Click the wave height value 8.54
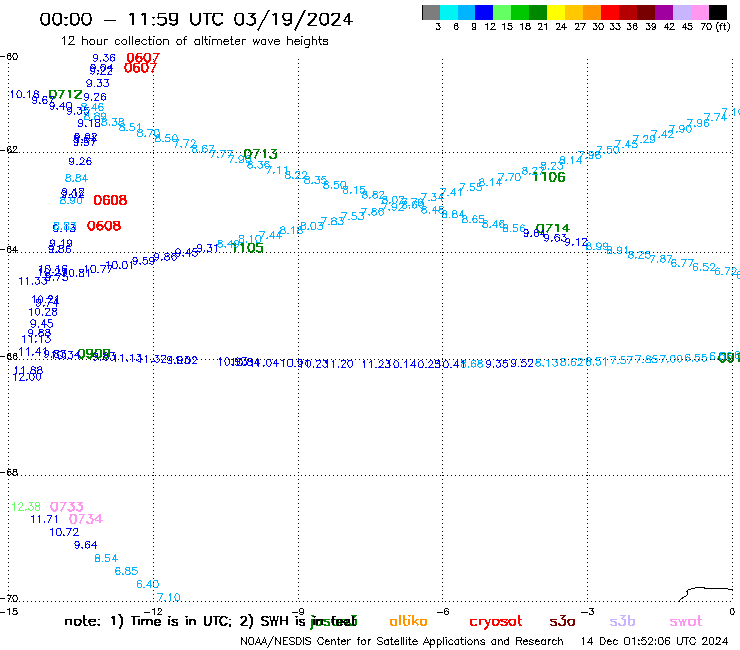Viewport: 740px width, 650px height. [x=106, y=558]
